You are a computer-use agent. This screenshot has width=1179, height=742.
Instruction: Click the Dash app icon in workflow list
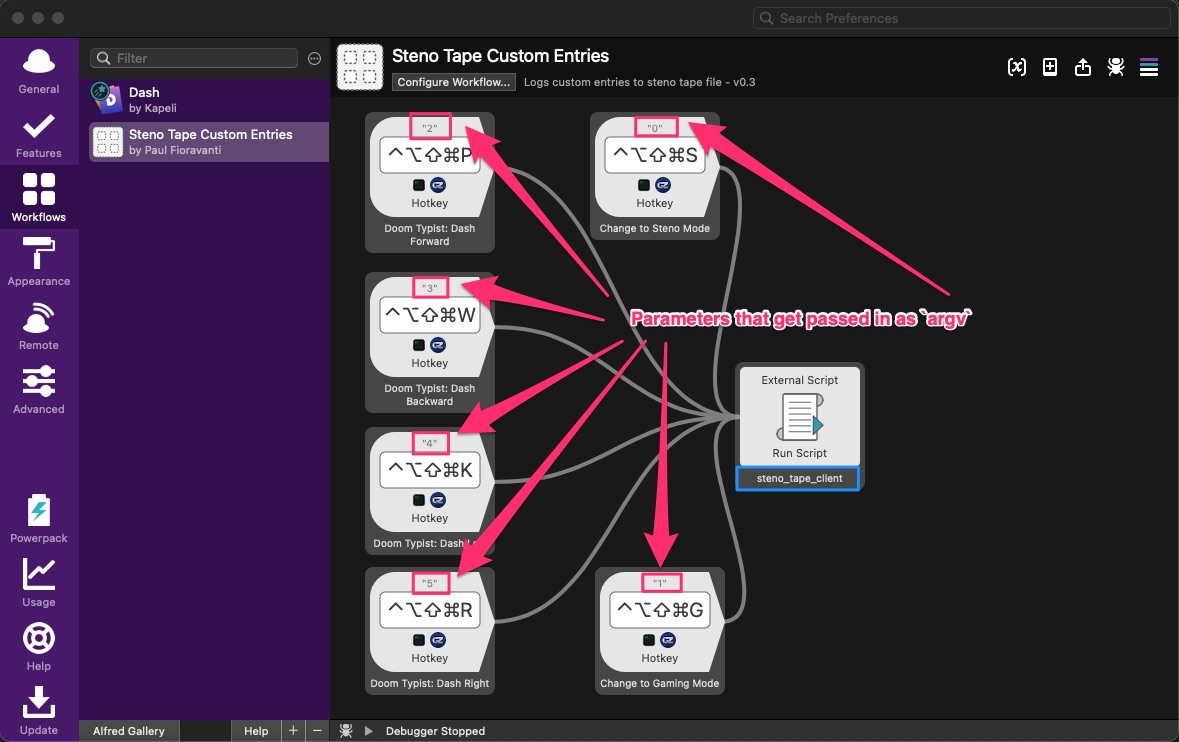(x=108, y=99)
